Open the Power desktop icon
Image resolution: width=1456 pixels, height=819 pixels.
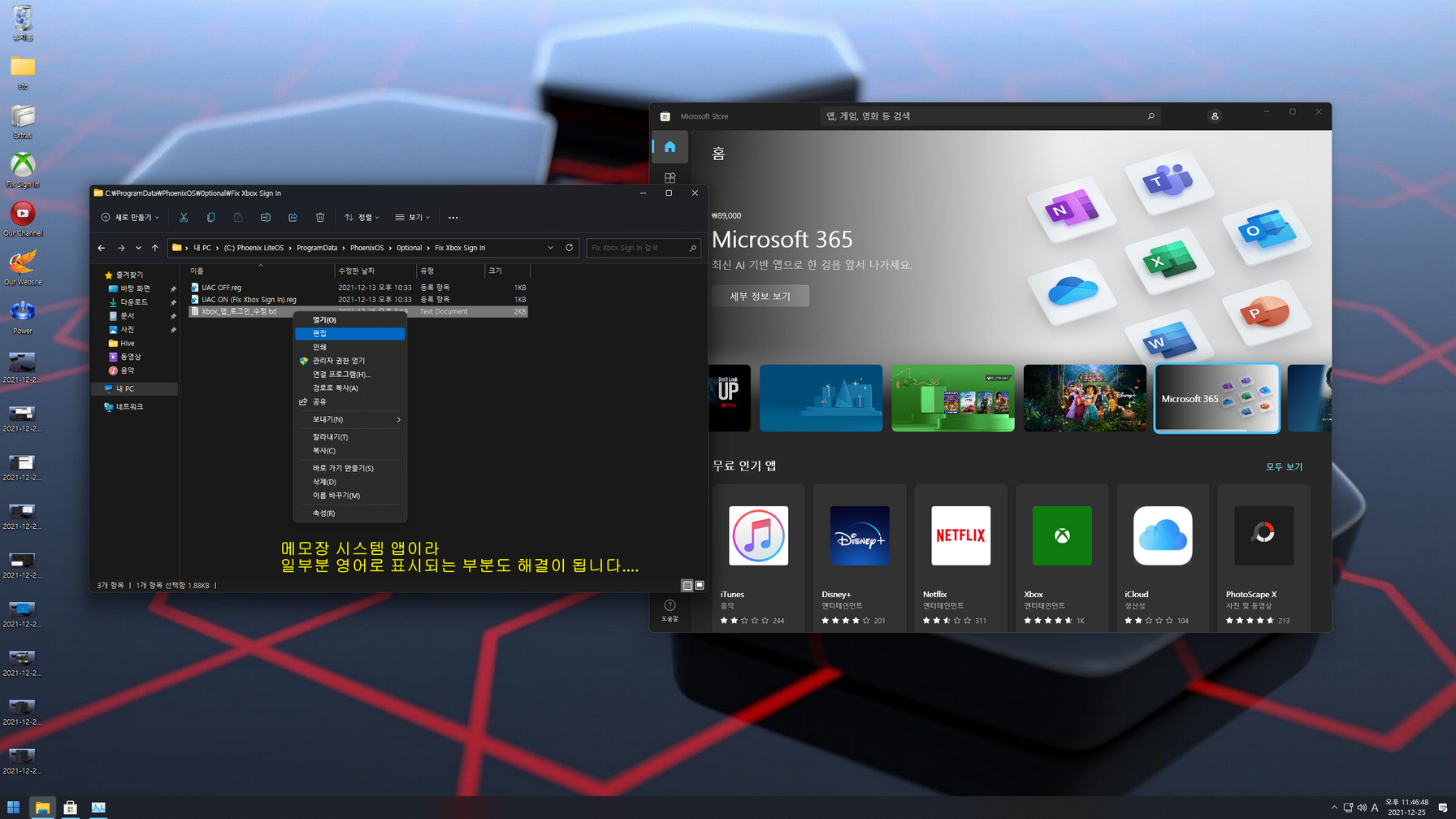[23, 317]
